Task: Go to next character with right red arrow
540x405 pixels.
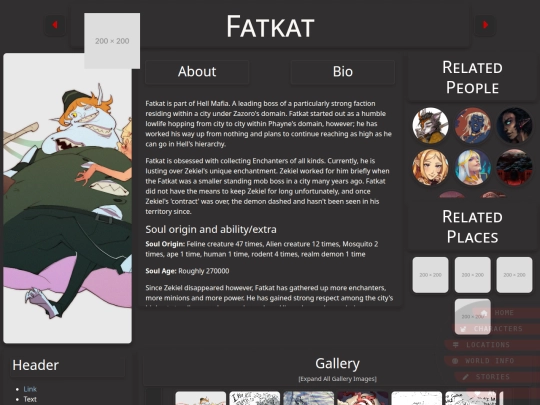Action: coord(485,25)
